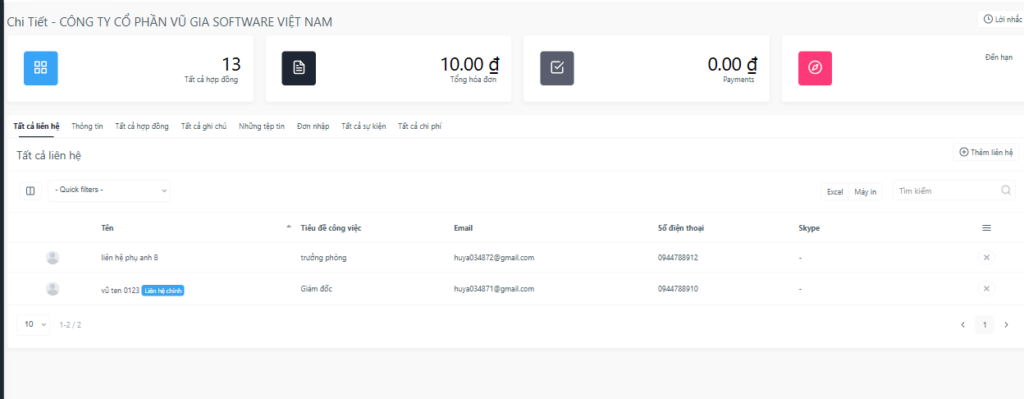The image size is (1024, 399).
Task: Sort by Số điện thoại column header
Action: pos(680,228)
